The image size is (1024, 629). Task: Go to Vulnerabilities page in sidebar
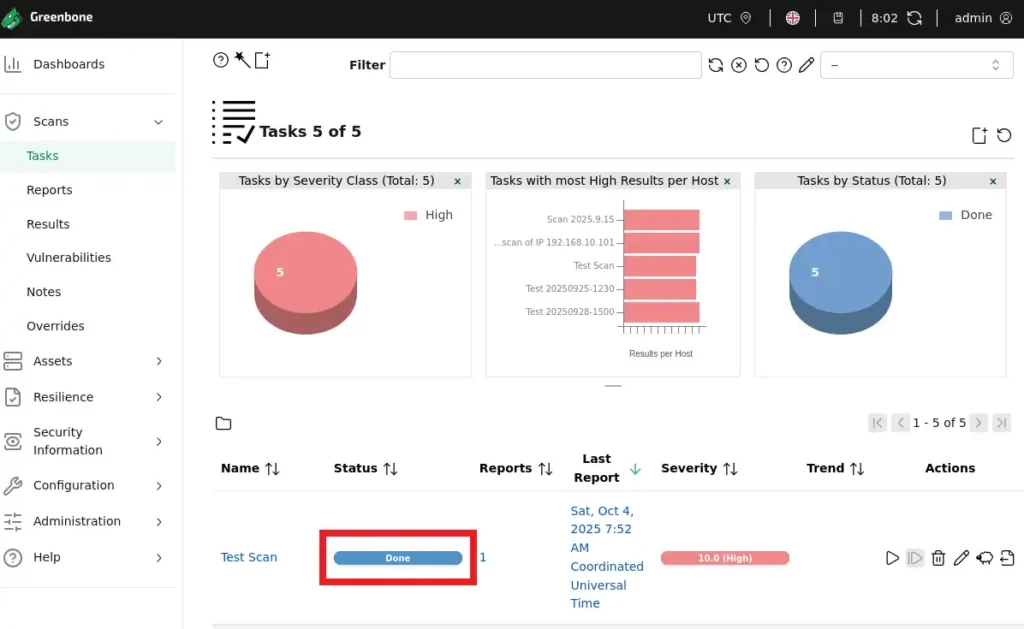69,257
